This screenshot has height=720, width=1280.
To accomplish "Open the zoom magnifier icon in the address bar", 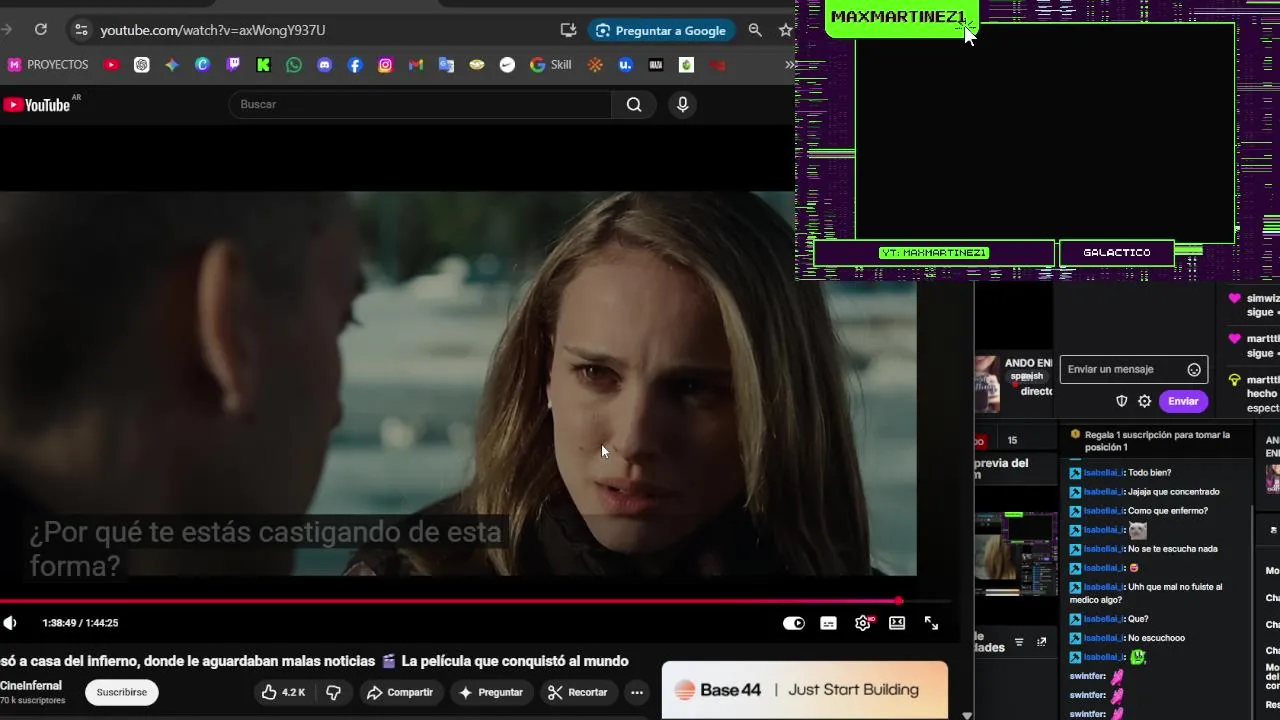I will coord(755,30).
